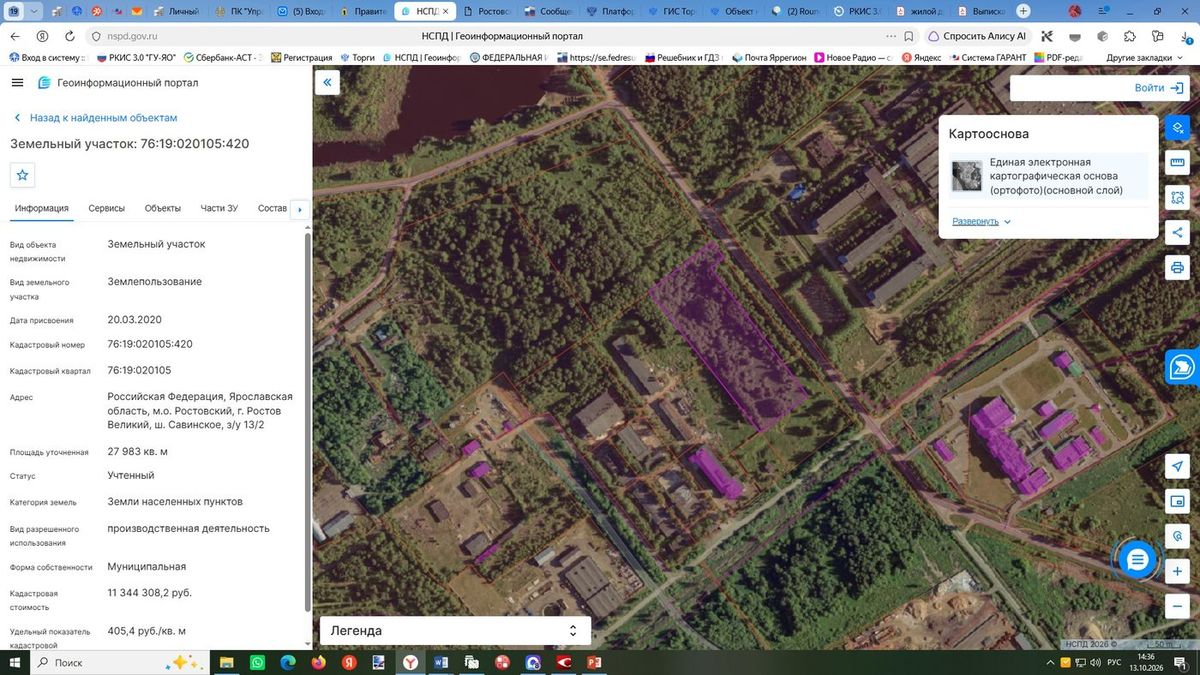The image size is (1200, 675).
Task: Open Microsoft Word from the taskbar
Action: (x=441, y=663)
